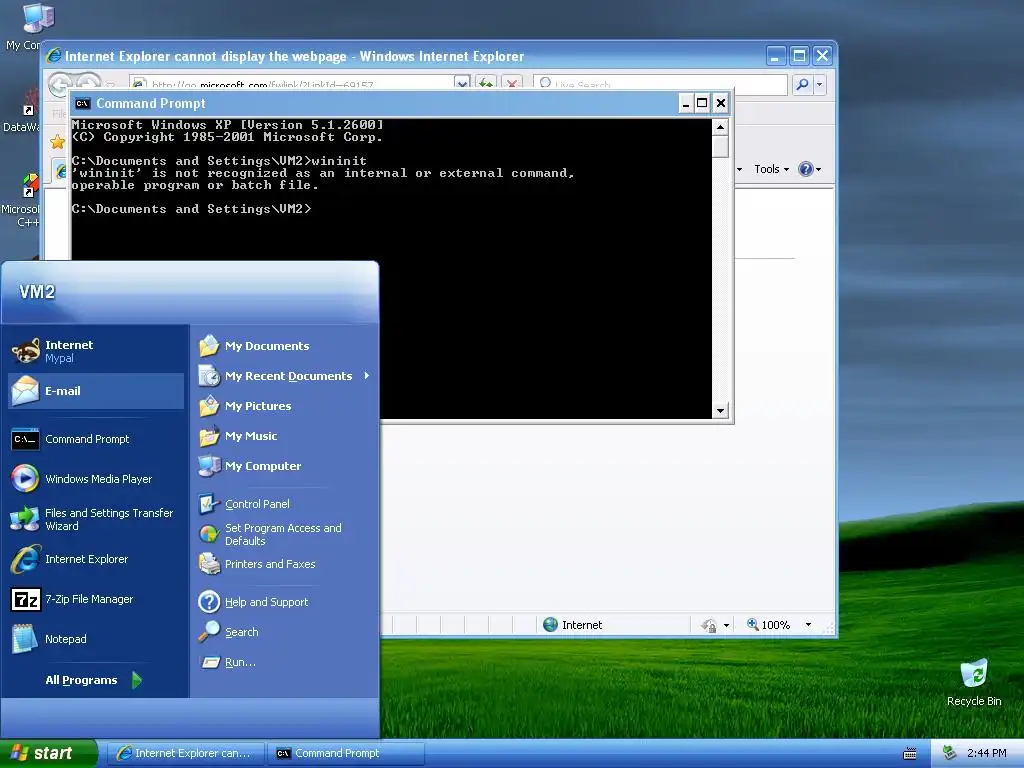Click inside the Live Search input field
This screenshot has width=1024, height=768.
pos(660,84)
